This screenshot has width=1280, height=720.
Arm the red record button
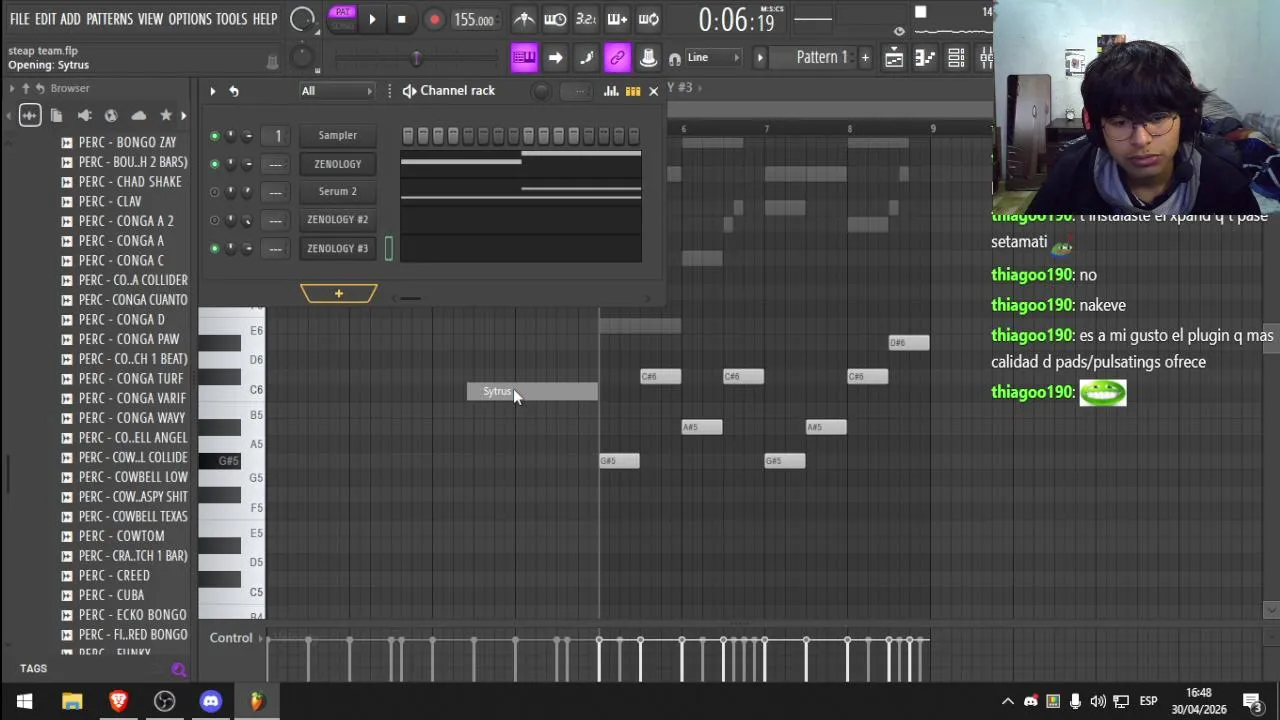434,19
